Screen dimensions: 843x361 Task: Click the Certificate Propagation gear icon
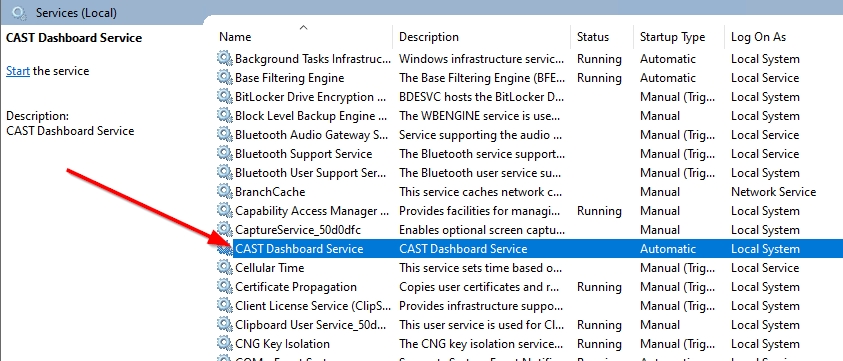point(225,287)
